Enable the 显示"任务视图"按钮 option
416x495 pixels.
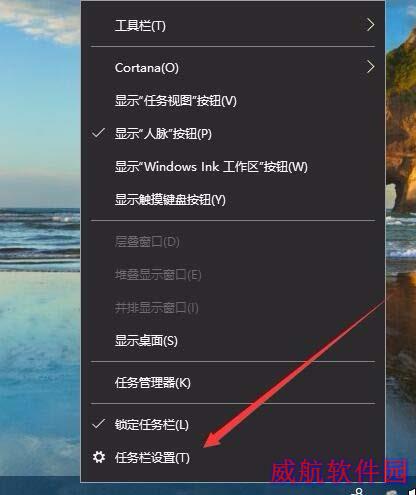tap(176, 100)
